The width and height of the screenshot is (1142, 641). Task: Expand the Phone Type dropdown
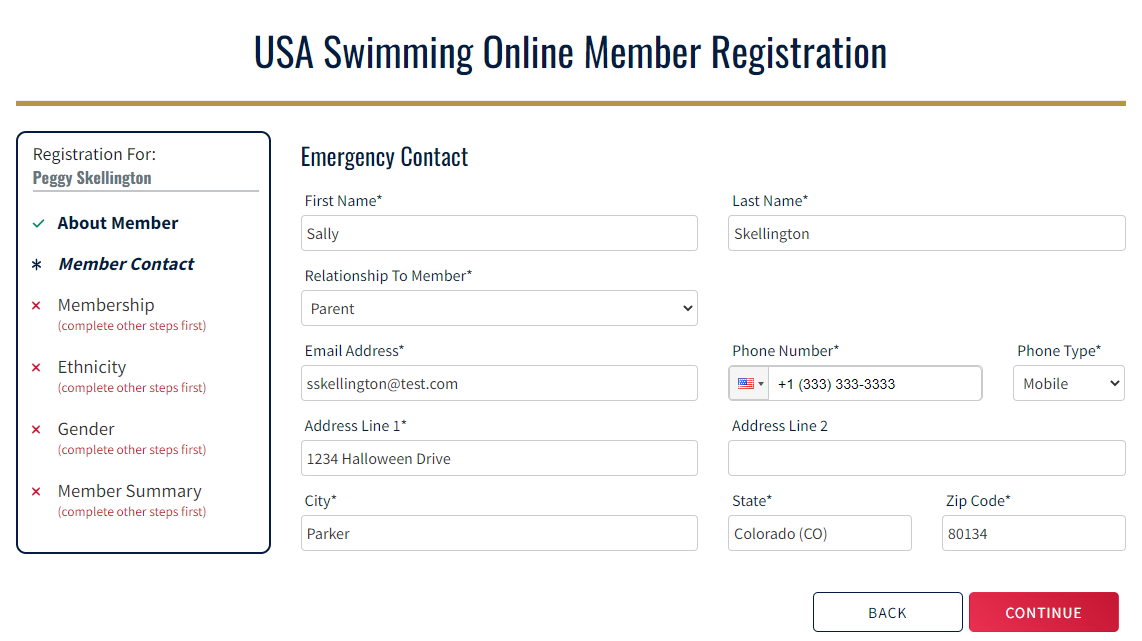tap(1068, 384)
